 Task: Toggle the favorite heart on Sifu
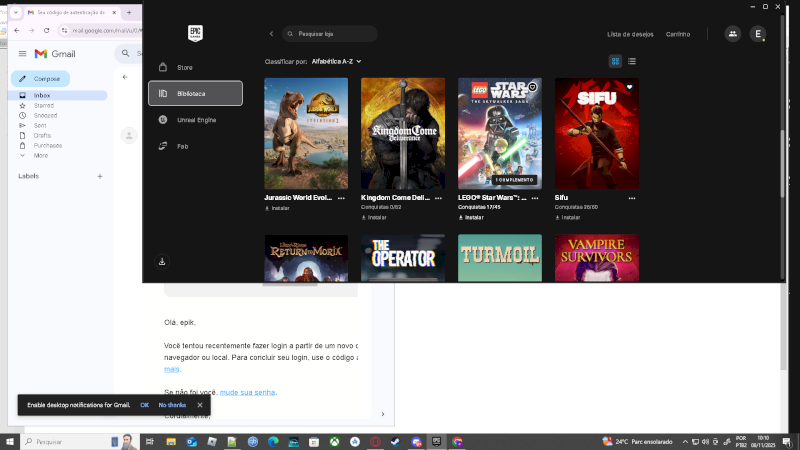click(629, 87)
